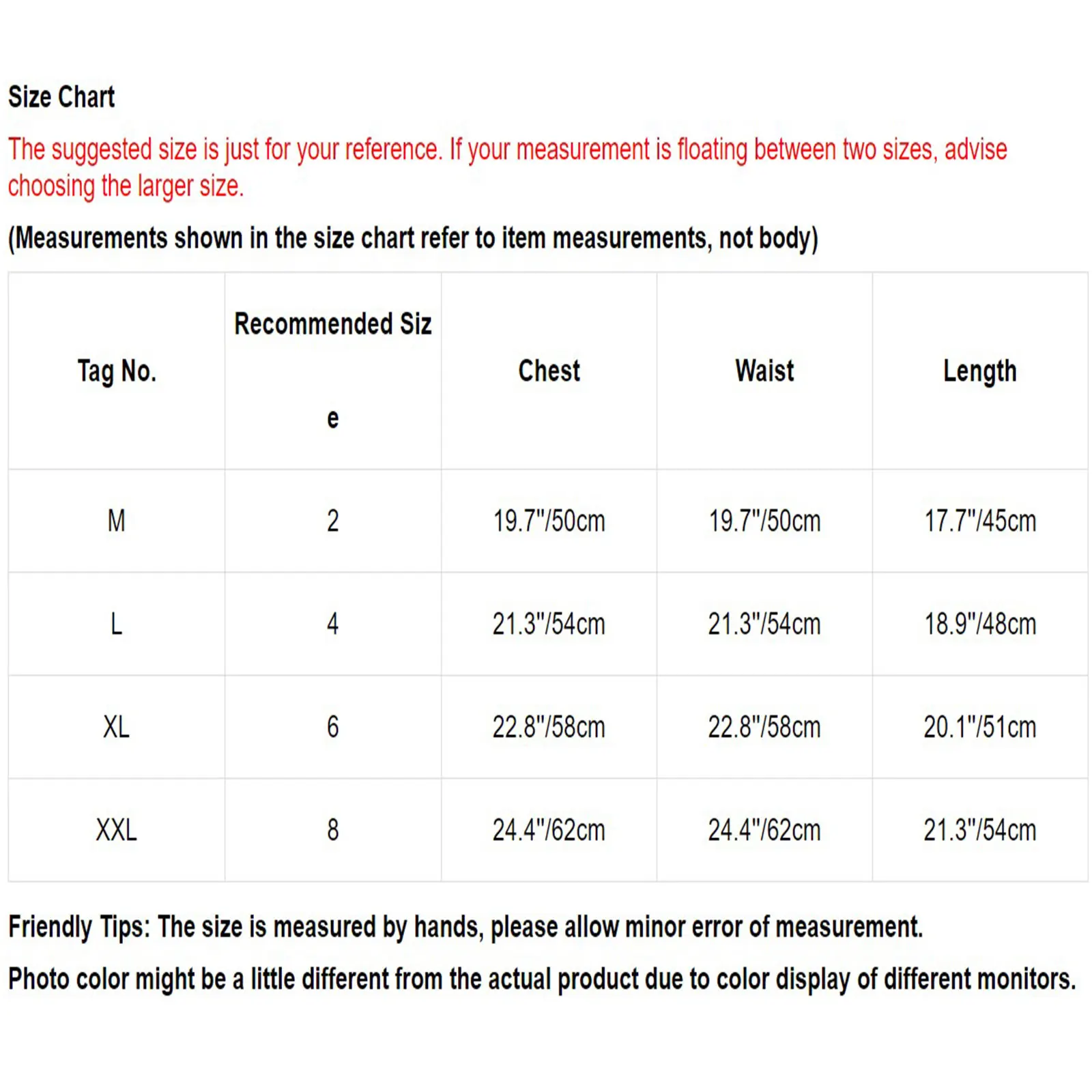Click the M row chest measurement cell
This screenshot has width=1092, height=1092.
tap(549, 521)
